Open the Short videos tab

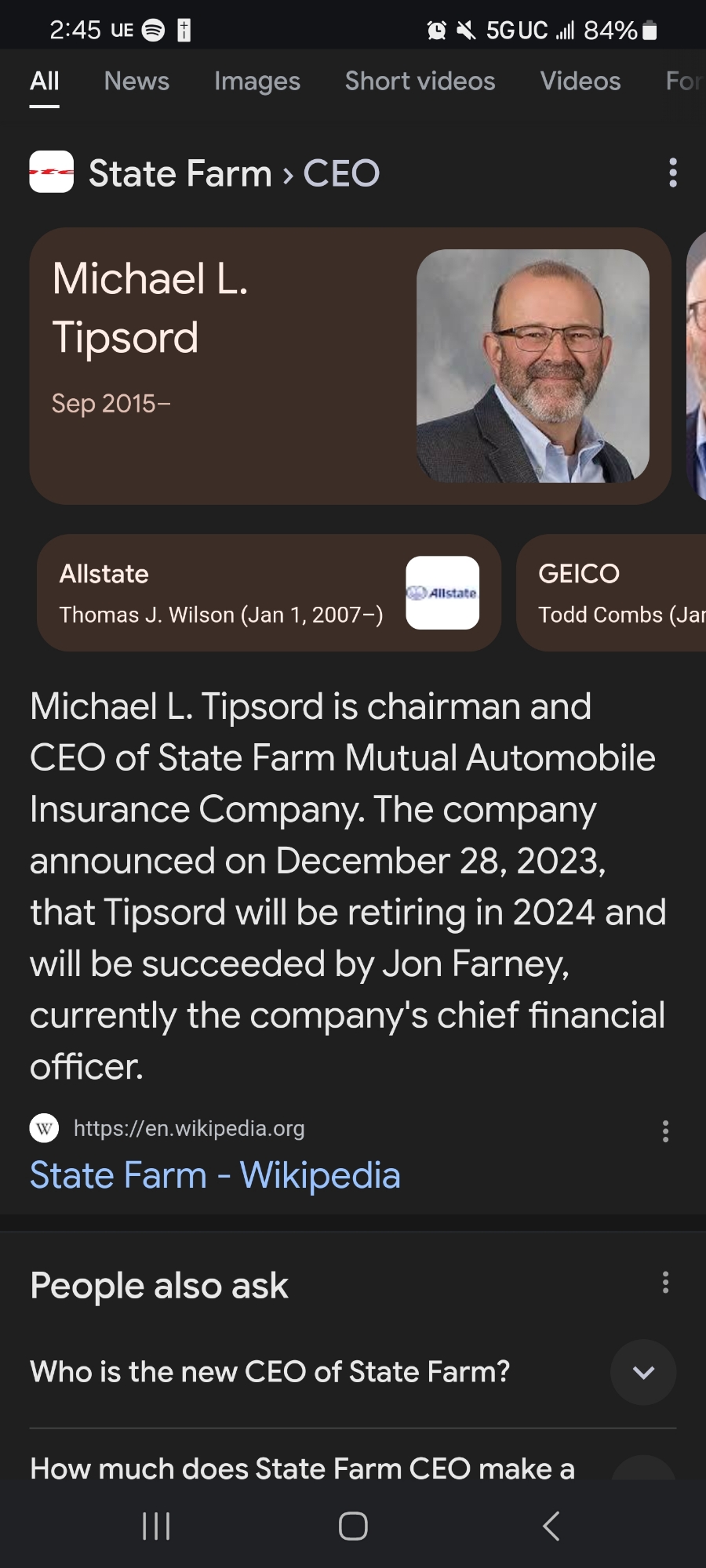click(420, 82)
